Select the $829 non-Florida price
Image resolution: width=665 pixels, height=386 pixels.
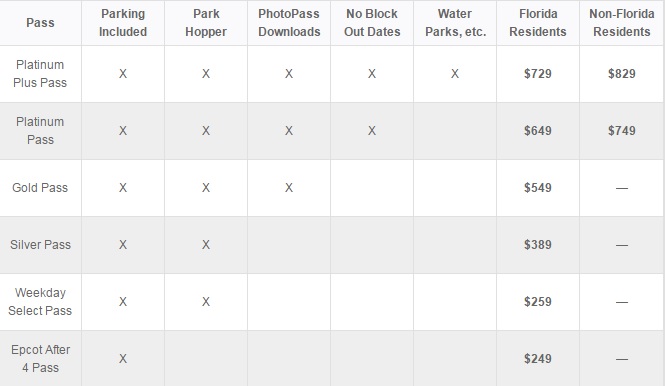pyautogui.click(x=622, y=74)
